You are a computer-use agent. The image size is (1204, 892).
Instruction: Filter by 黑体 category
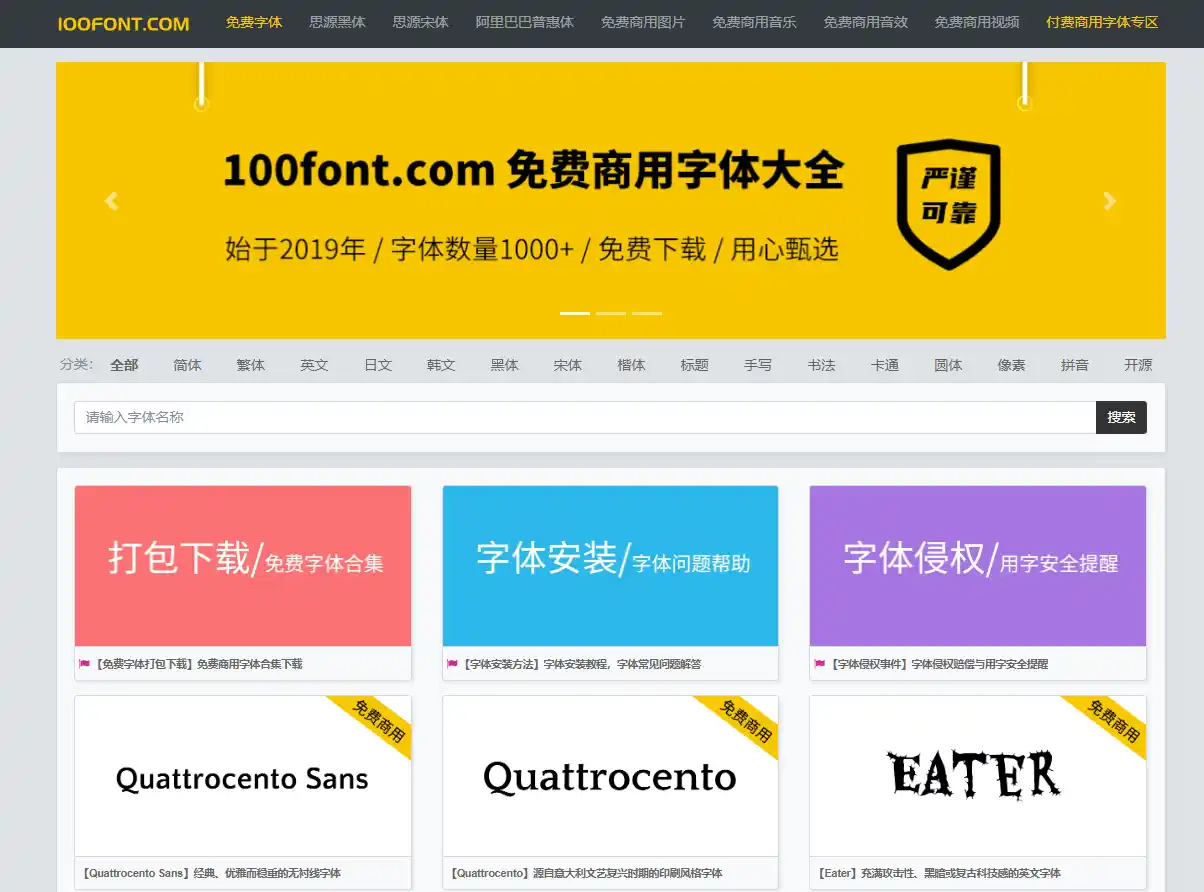pos(504,365)
